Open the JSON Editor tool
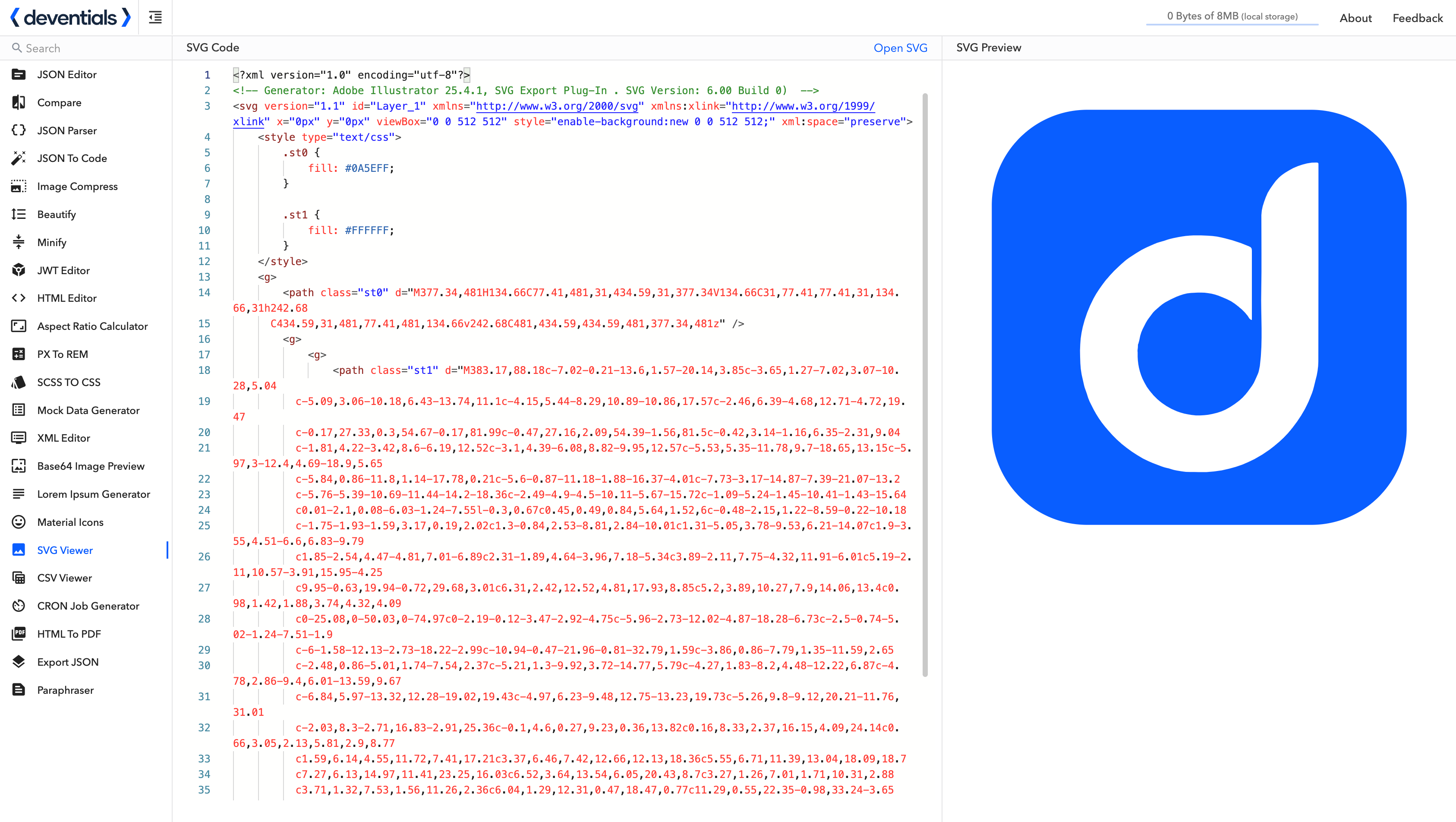The image size is (1456, 822). pyautogui.click(x=67, y=75)
